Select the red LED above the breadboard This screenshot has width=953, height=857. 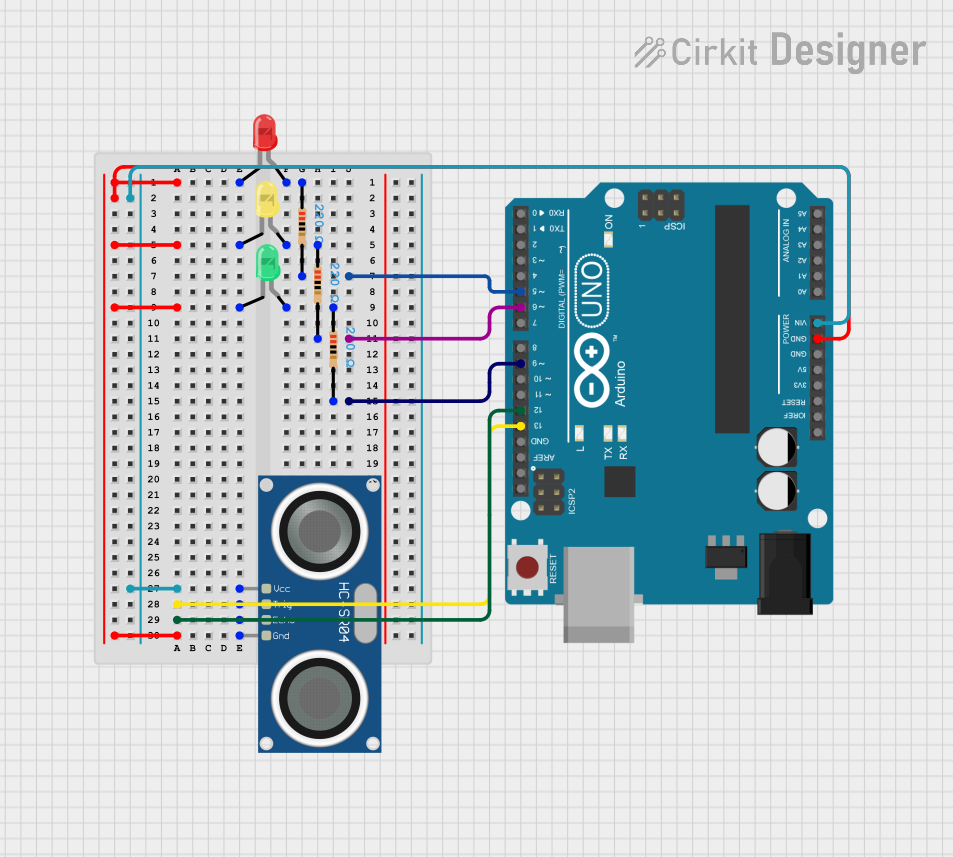(x=264, y=133)
